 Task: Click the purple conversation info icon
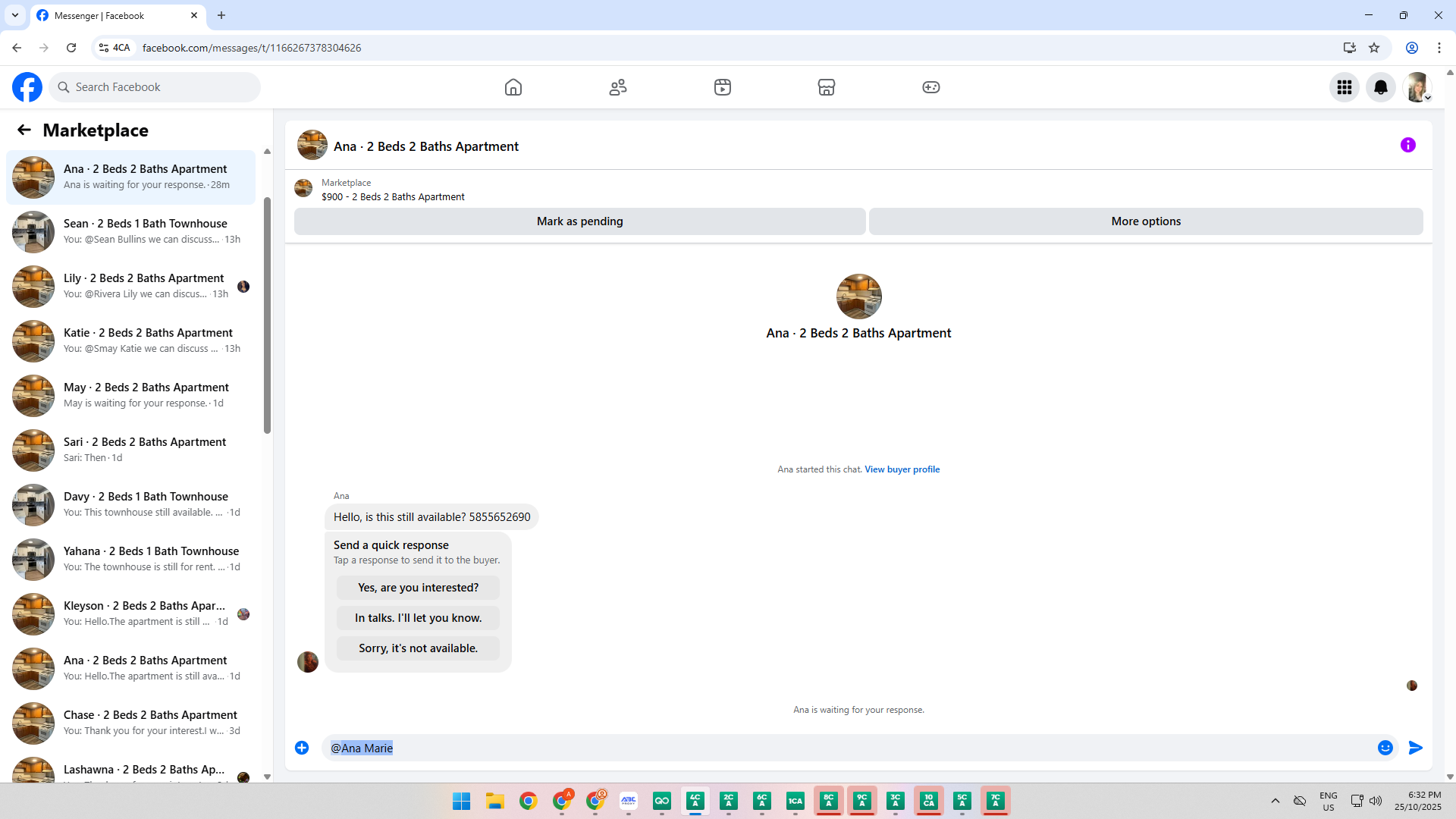[1408, 145]
